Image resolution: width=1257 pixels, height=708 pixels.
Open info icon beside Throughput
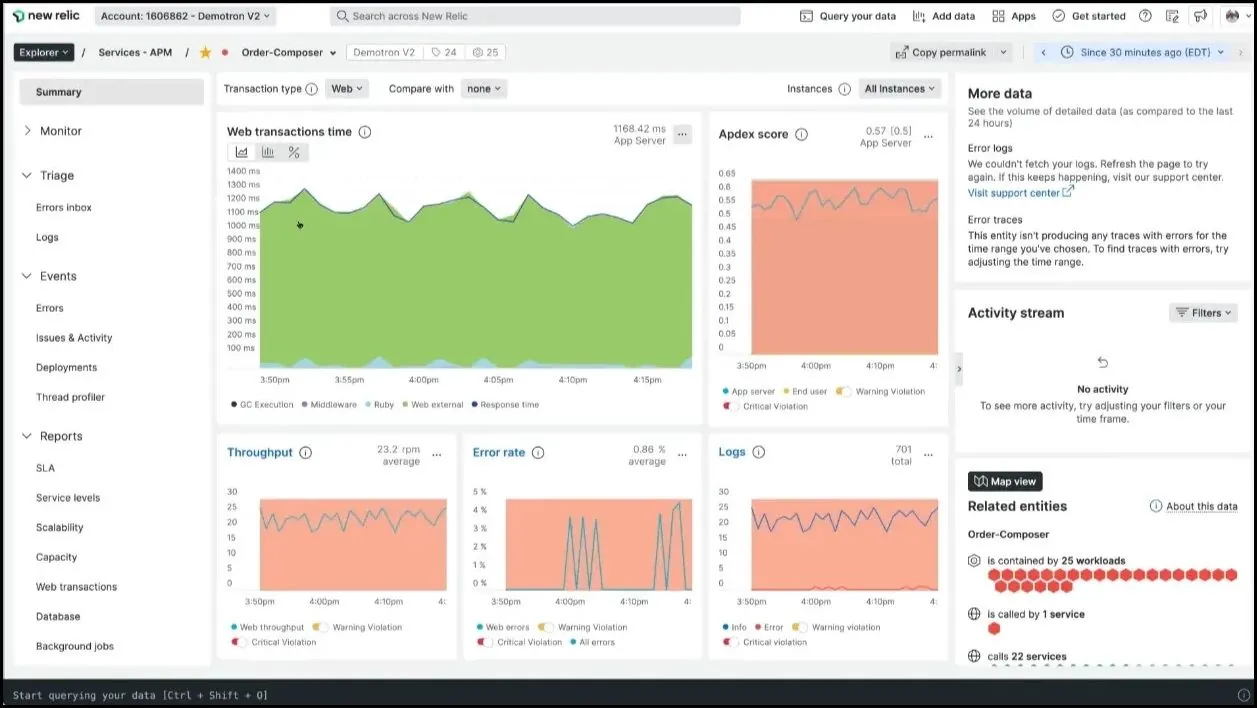click(x=306, y=453)
